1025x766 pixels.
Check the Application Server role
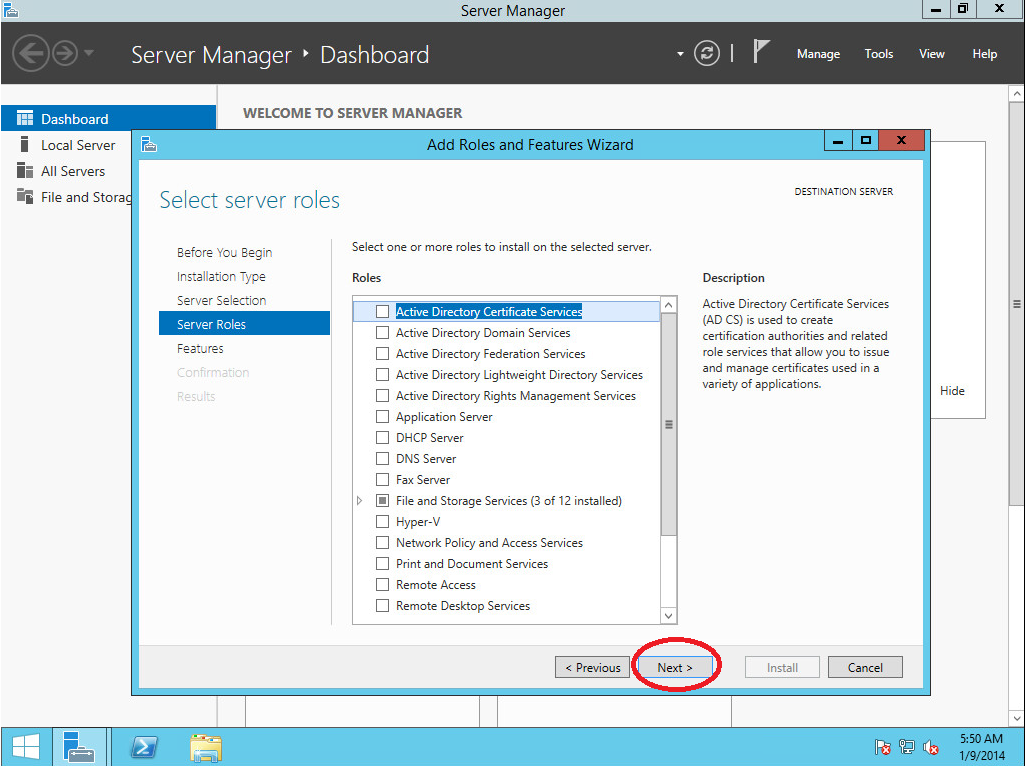point(382,416)
